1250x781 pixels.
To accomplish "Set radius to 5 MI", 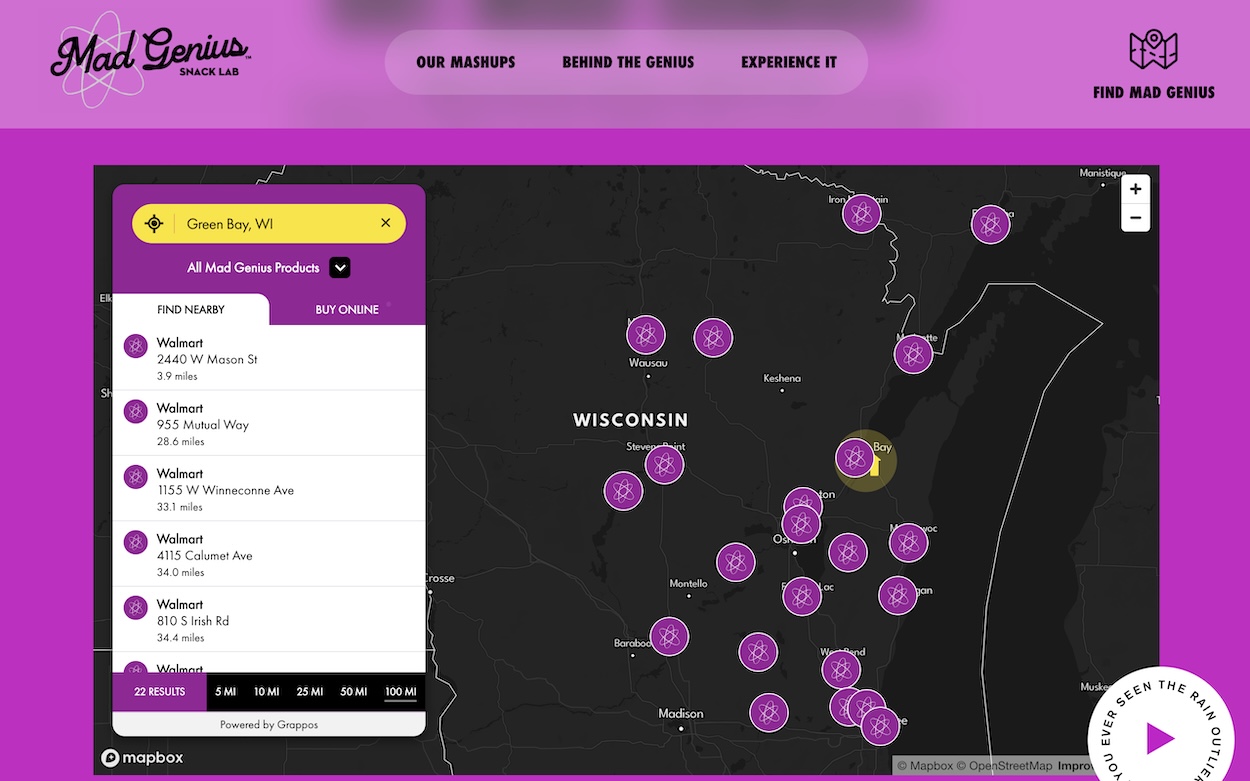I will tap(225, 692).
